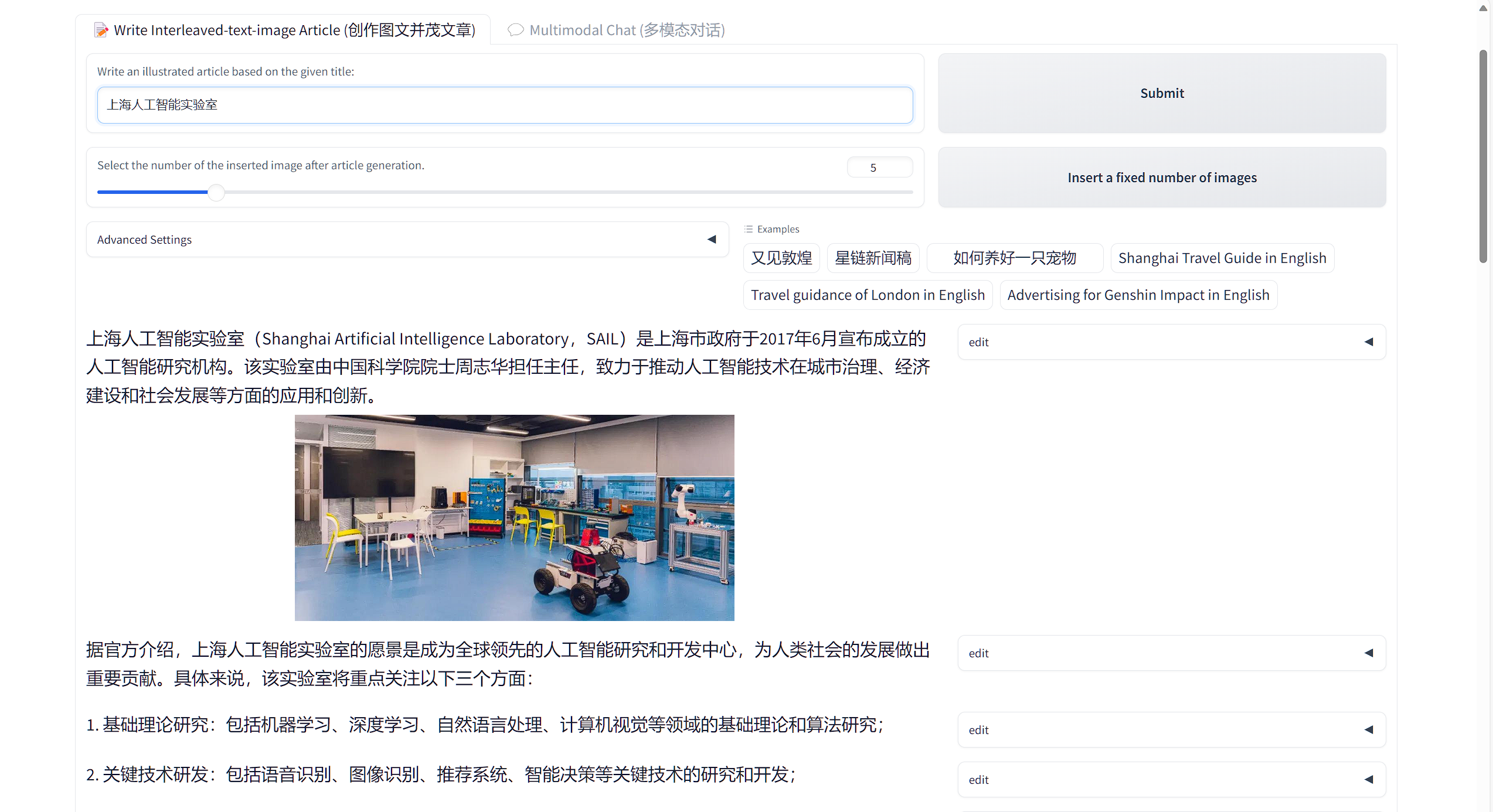Click the article title input field
This screenshot has height=812, width=1493.
click(x=504, y=105)
